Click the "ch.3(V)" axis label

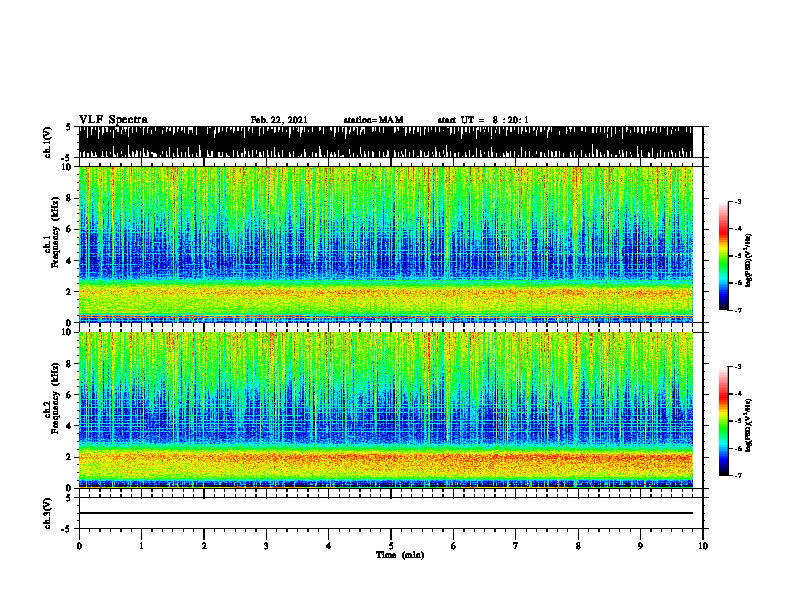[47, 513]
